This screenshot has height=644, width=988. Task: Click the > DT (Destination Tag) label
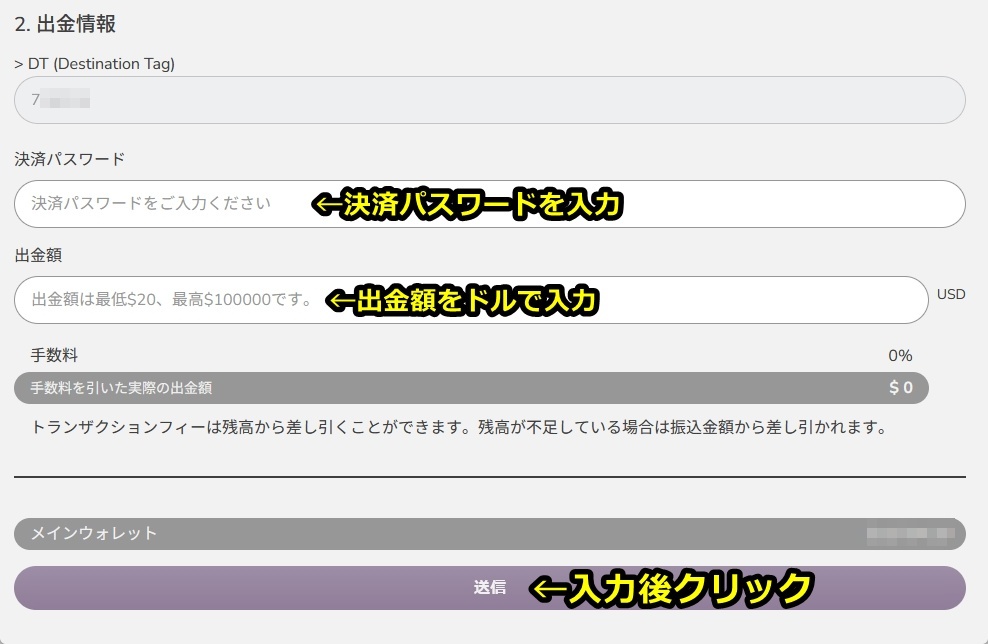pos(95,64)
